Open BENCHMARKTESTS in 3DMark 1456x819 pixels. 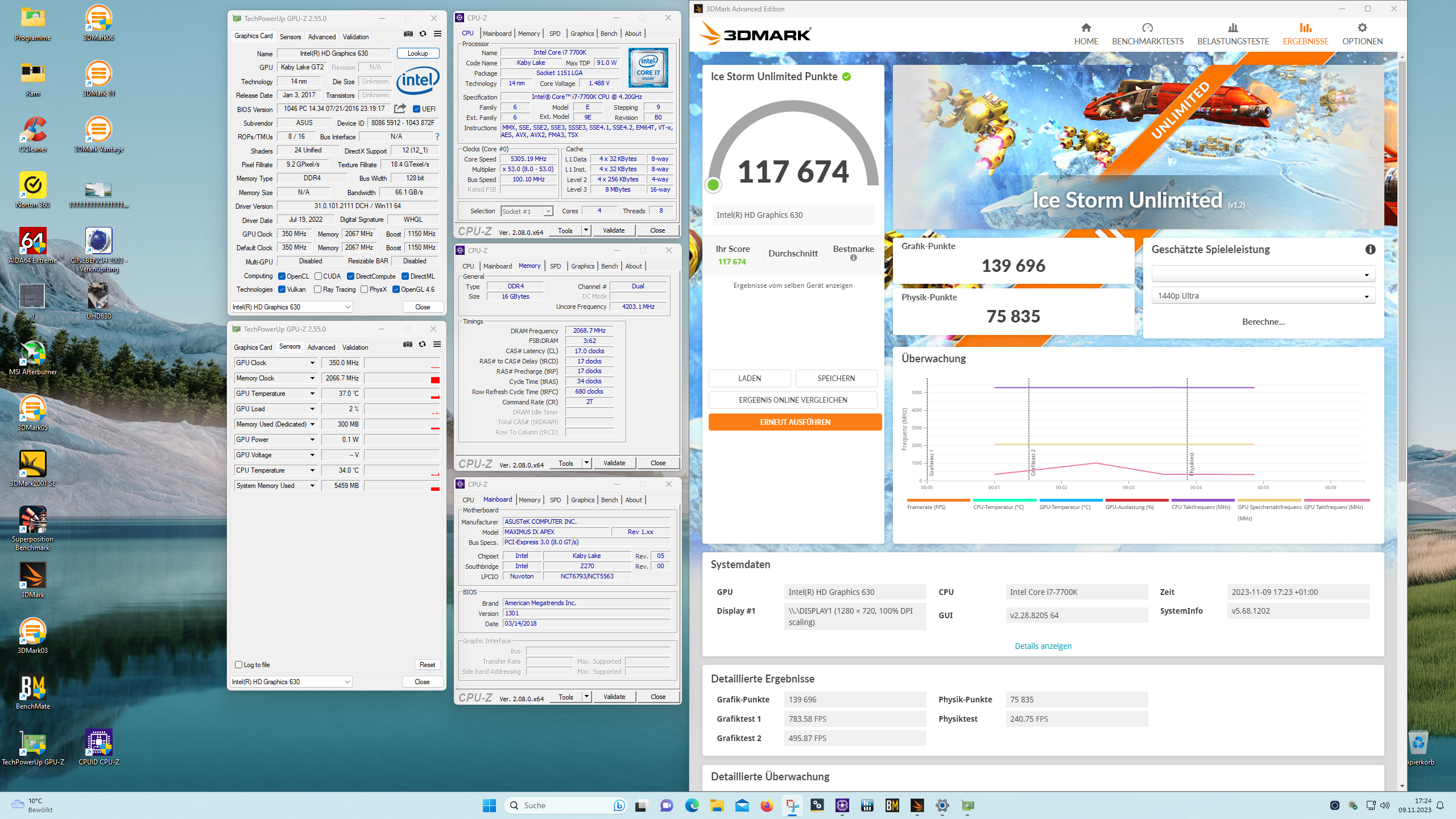click(x=1148, y=34)
